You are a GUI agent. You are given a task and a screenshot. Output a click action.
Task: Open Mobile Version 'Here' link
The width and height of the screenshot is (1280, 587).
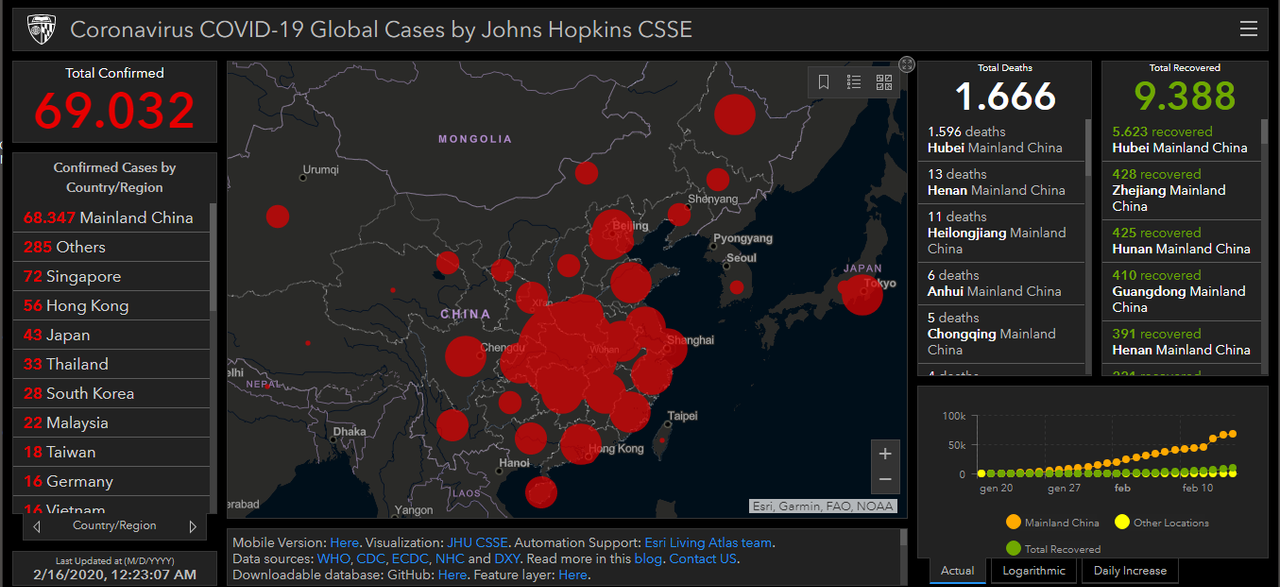tap(344, 543)
